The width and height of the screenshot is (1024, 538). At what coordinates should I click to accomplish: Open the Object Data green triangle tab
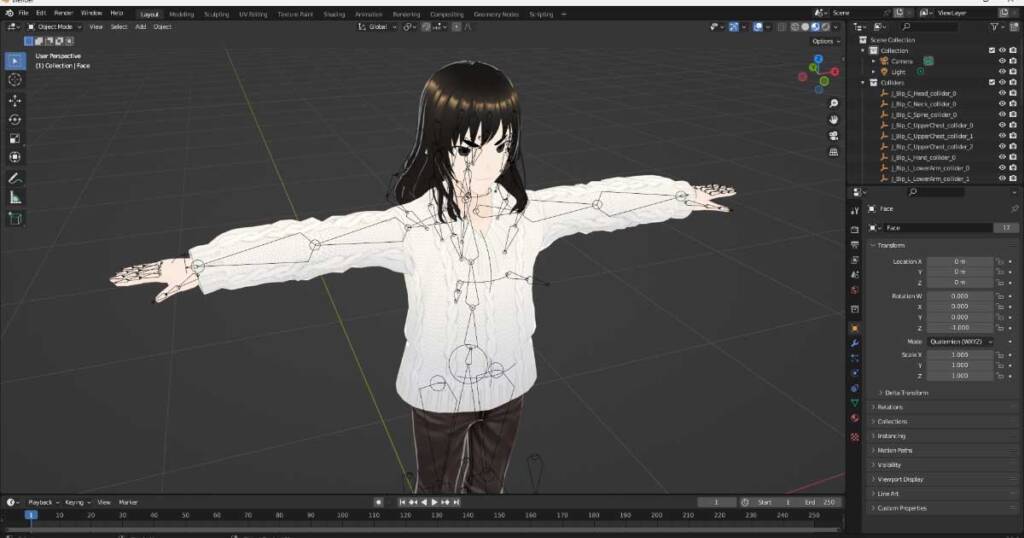pyautogui.click(x=855, y=403)
